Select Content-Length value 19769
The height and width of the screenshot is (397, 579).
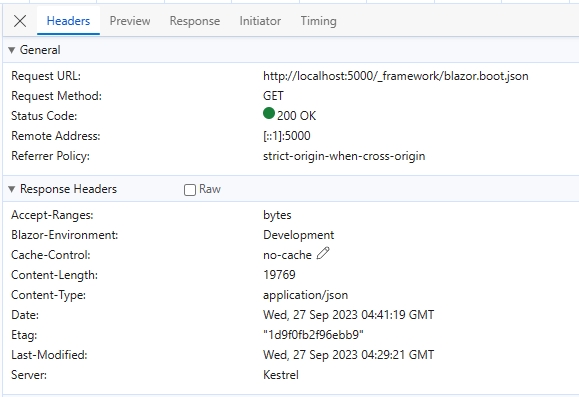click(x=279, y=275)
